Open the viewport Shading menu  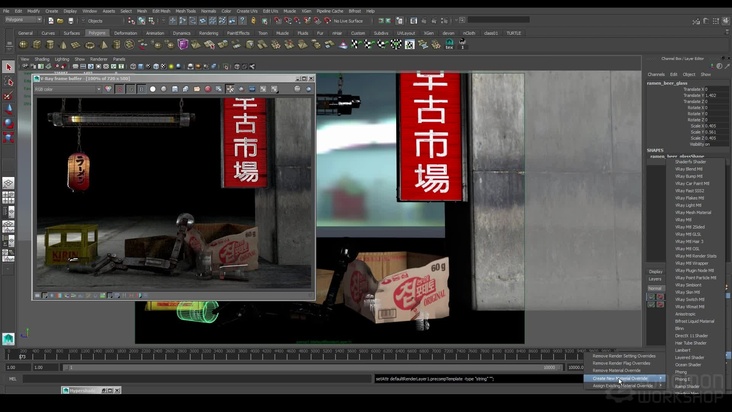coord(42,59)
